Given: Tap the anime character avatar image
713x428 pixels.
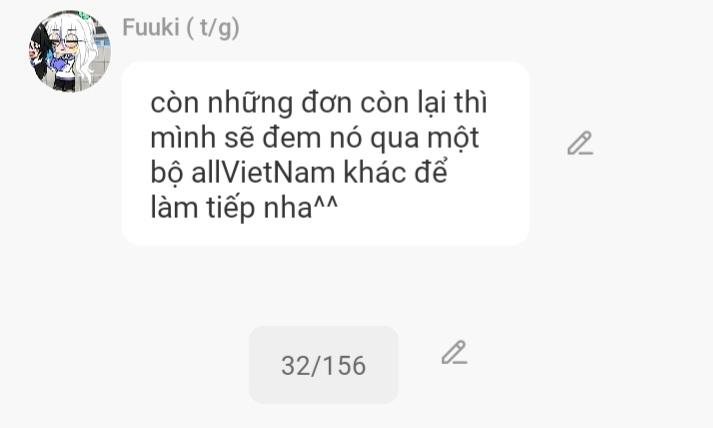Looking at the screenshot, I should 70,51.
